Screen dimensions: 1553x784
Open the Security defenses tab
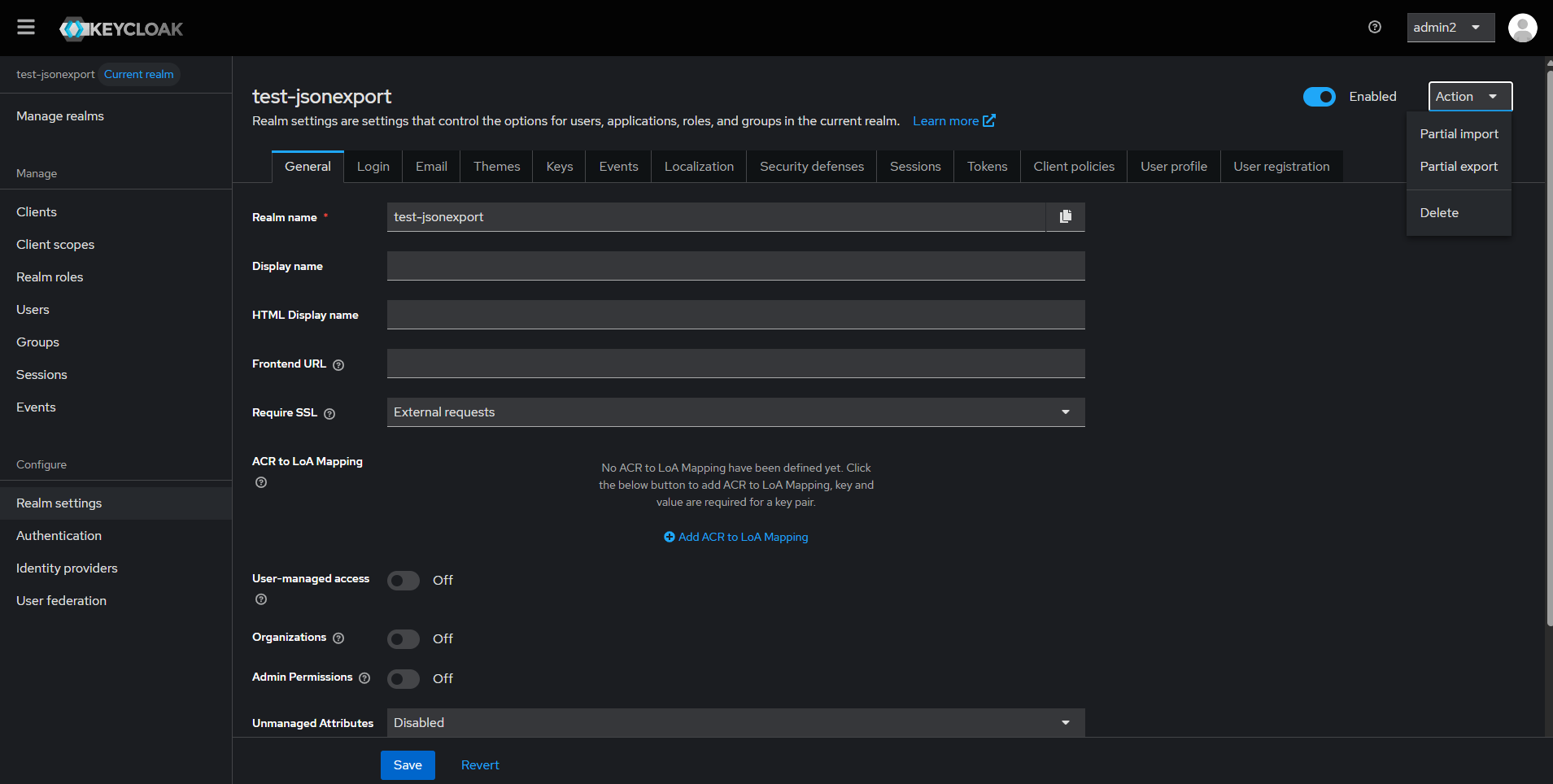(x=812, y=167)
